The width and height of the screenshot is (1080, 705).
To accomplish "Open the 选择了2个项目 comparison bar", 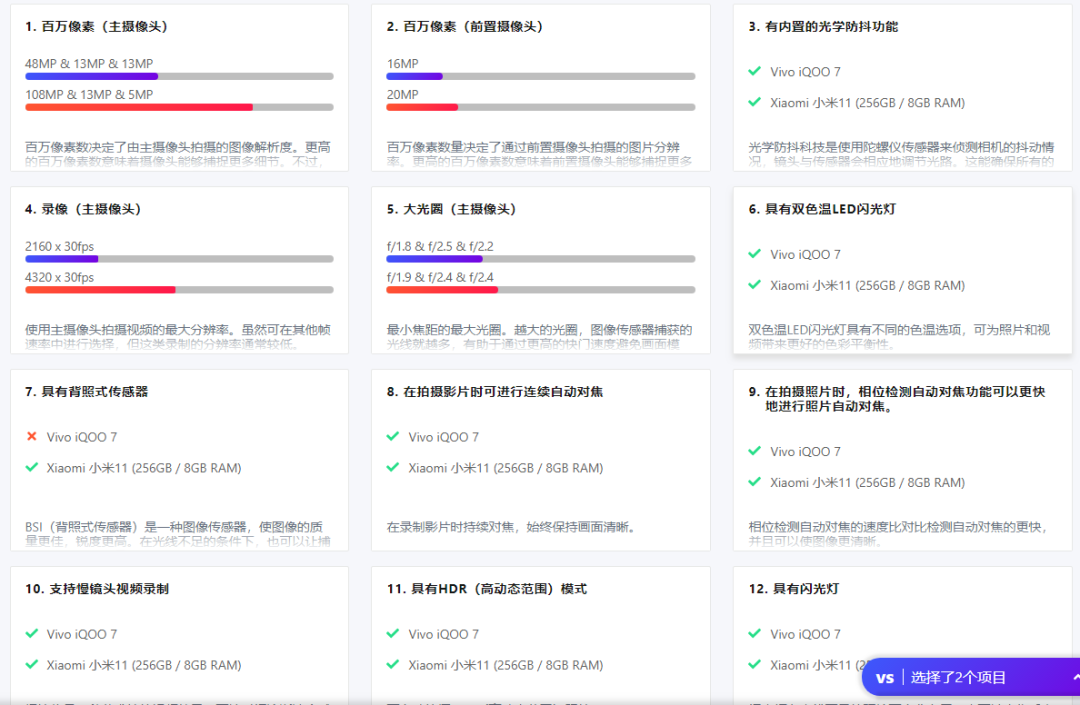I will click(971, 677).
